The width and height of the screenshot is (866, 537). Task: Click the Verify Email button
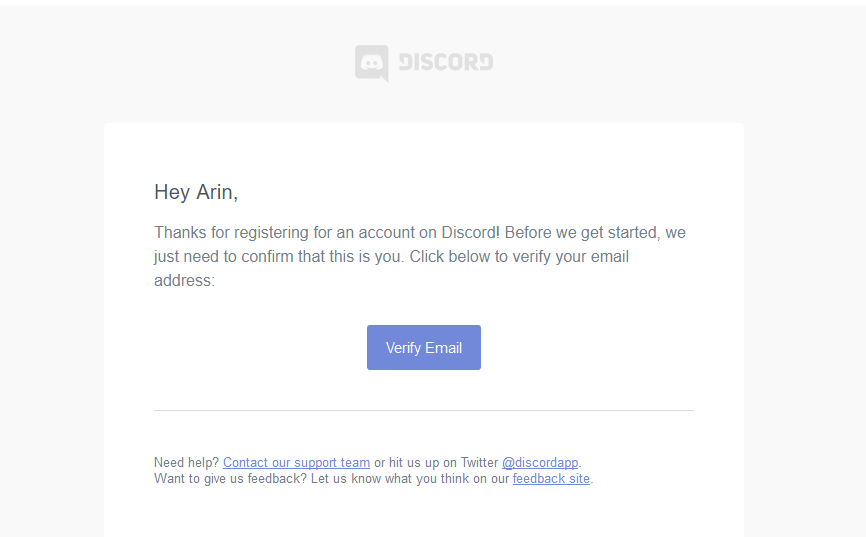point(424,348)
